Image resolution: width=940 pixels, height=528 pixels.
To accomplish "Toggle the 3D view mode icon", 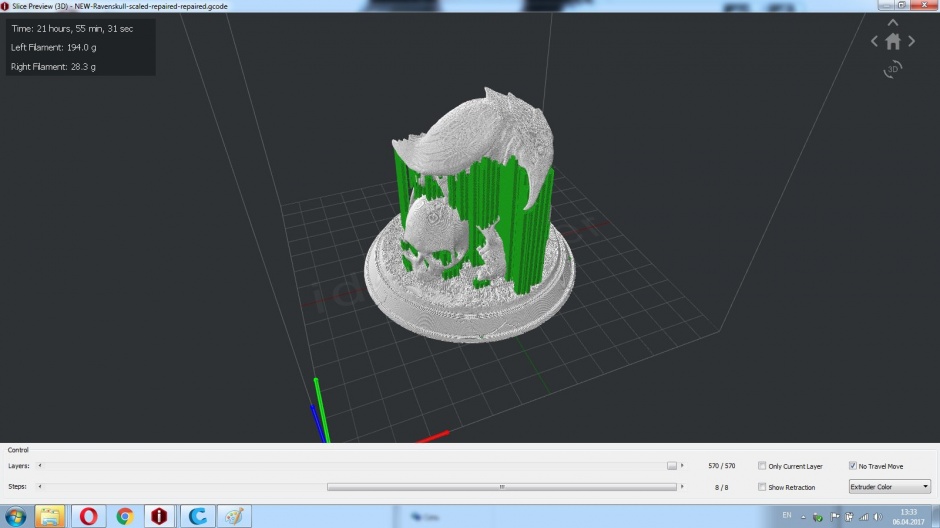I will coord(893,69).
